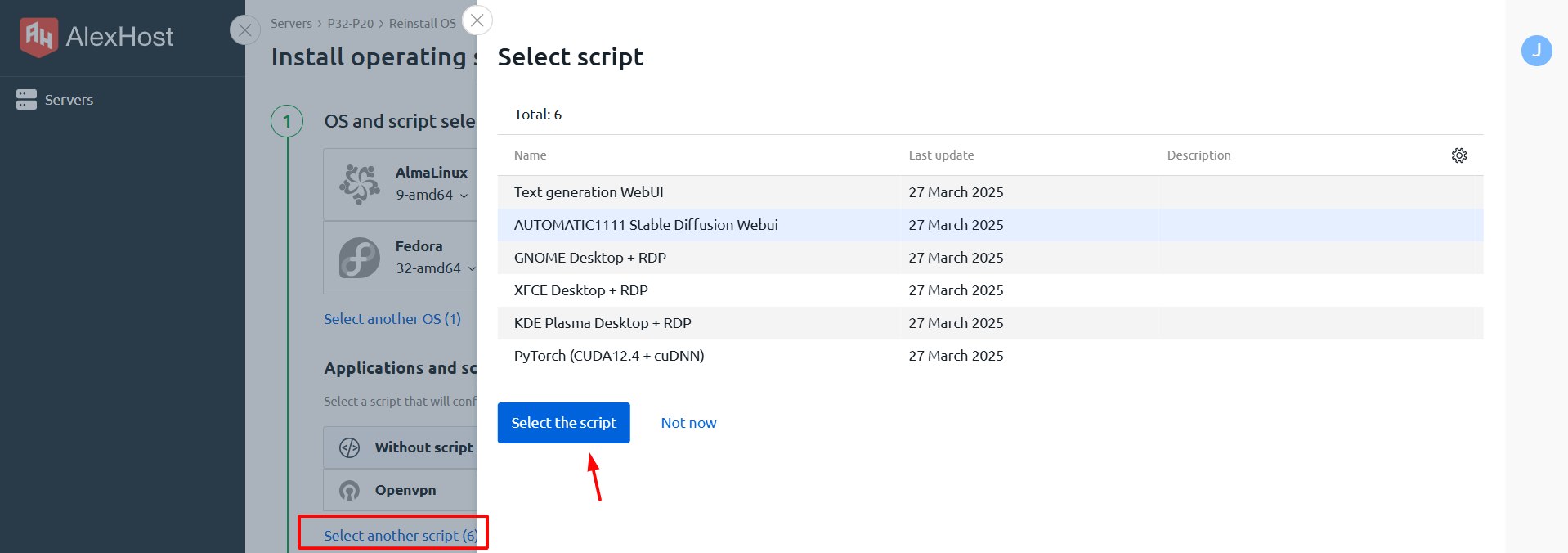The width and height of the screenshot is (1568, 553).
Task: Choose the Without script option
Action: tap(401, 447)
